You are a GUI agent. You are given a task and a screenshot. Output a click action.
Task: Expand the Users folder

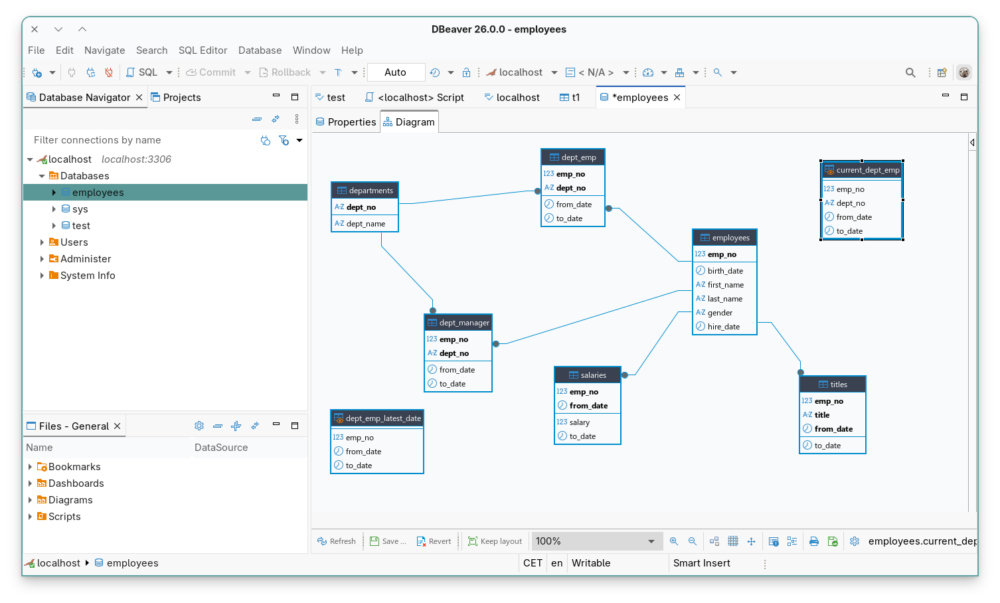(42, 242)
